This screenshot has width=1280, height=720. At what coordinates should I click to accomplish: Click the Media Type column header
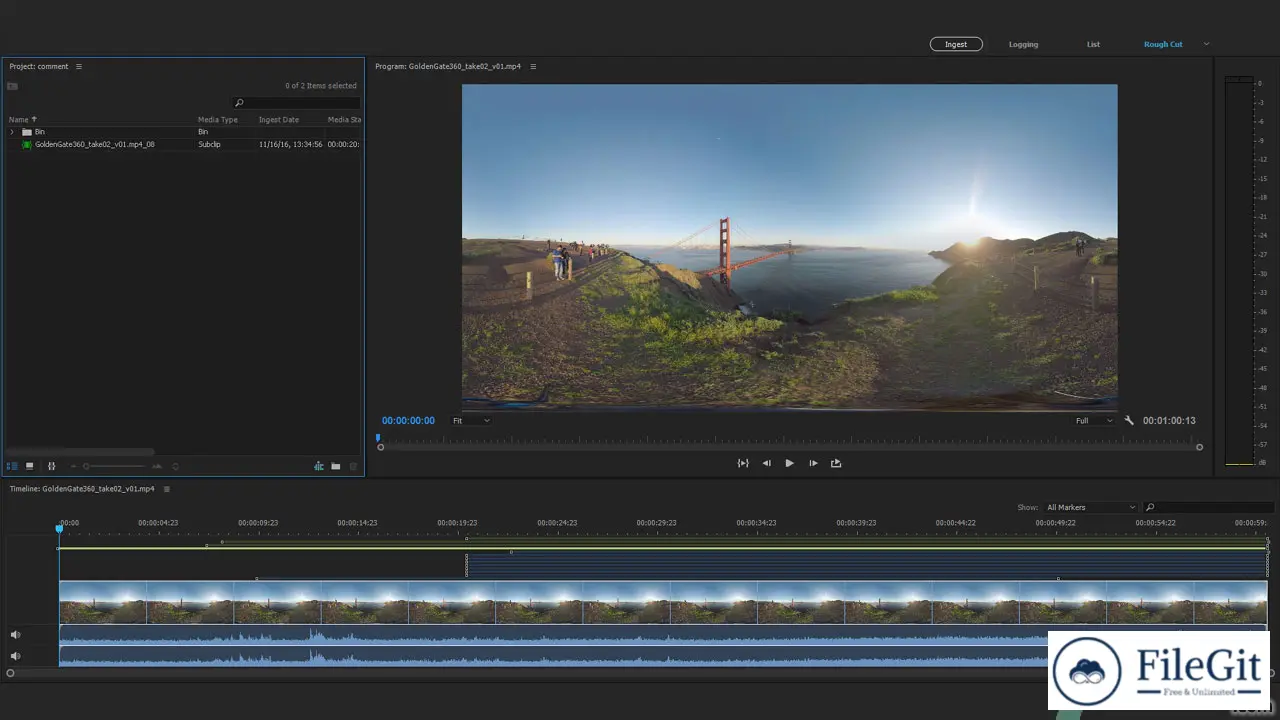[218, 119]
